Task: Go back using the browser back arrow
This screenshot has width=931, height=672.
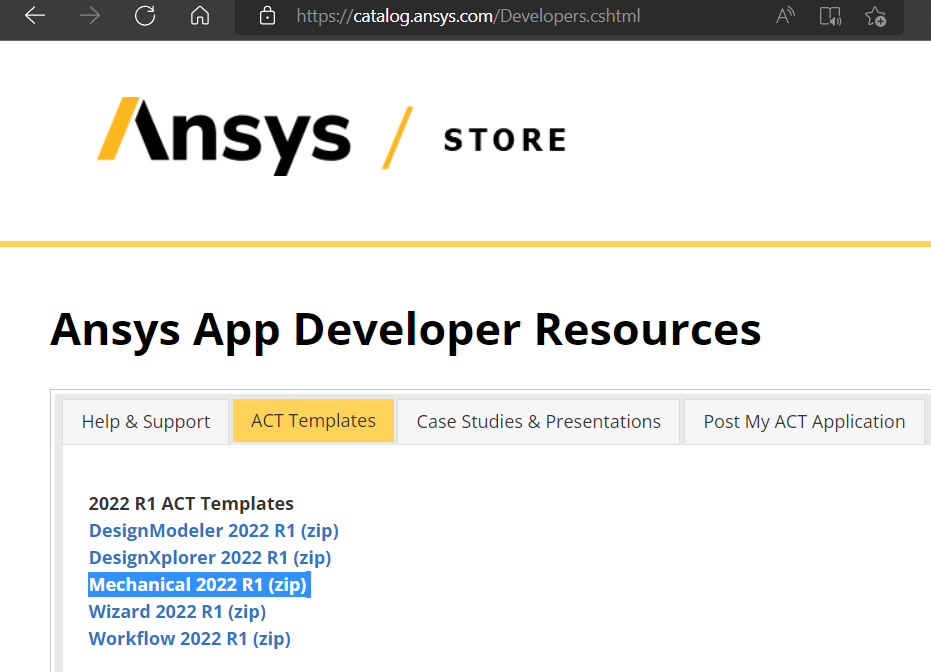Action: [35, 15]
